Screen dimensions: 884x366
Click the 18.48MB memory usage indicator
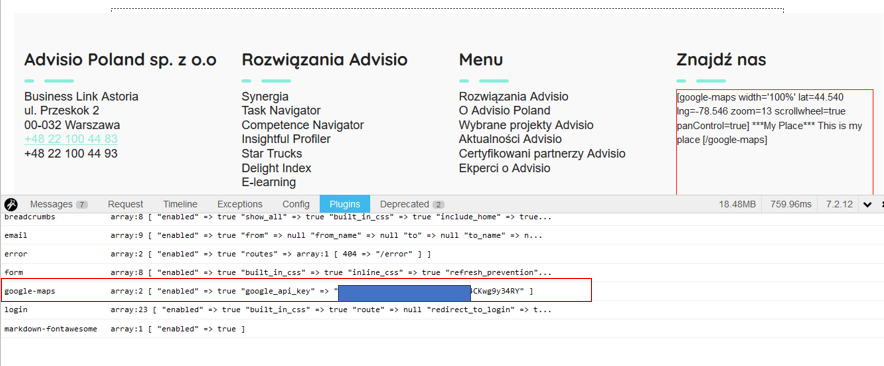pos(737,204)
